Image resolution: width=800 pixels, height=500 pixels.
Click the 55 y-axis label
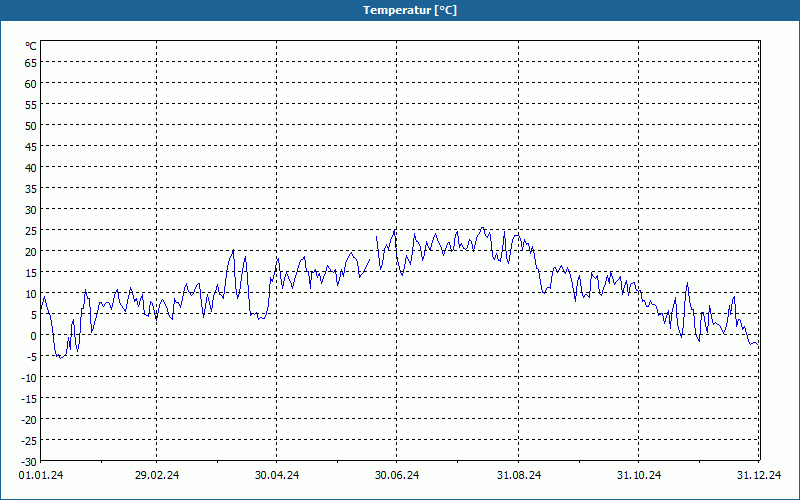point(31,105)
